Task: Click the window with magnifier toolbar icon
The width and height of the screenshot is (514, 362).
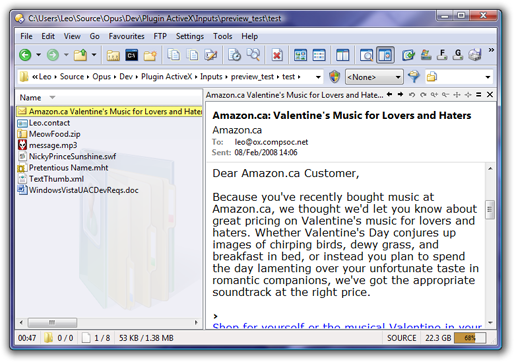Action: click(x=366, y=55)
